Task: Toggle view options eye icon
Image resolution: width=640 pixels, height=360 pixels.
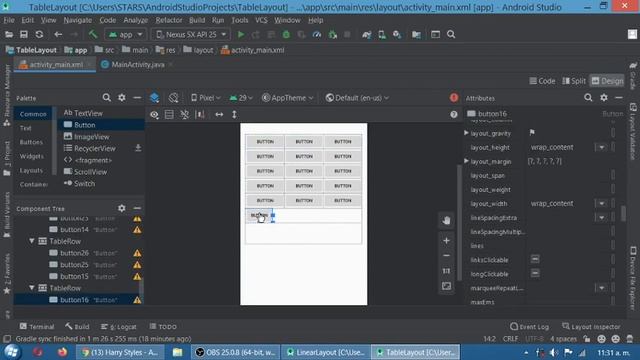Action: tap(154, 115)
